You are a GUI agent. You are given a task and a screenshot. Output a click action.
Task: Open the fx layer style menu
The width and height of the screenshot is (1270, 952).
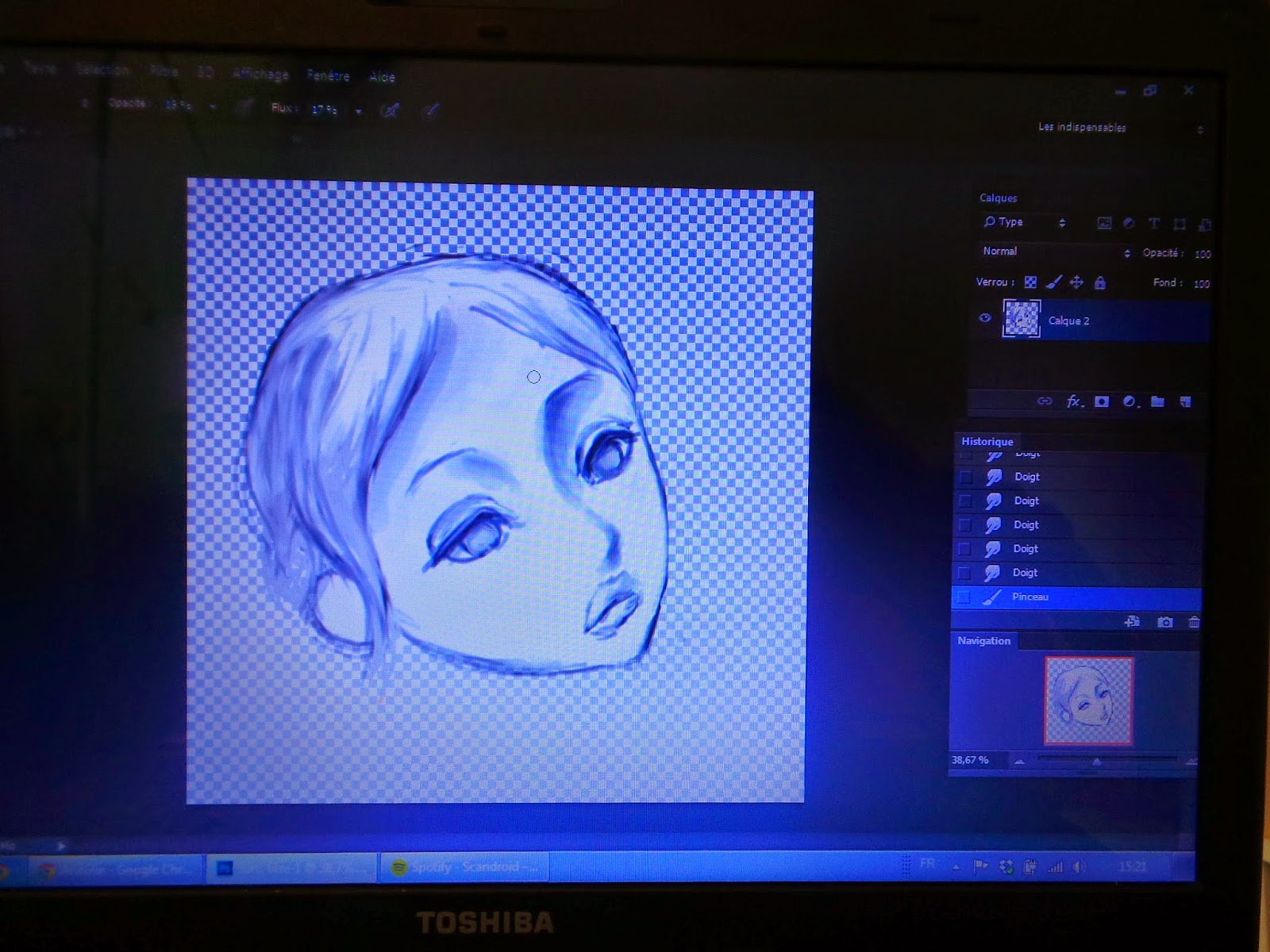(x=1074, y=401)
